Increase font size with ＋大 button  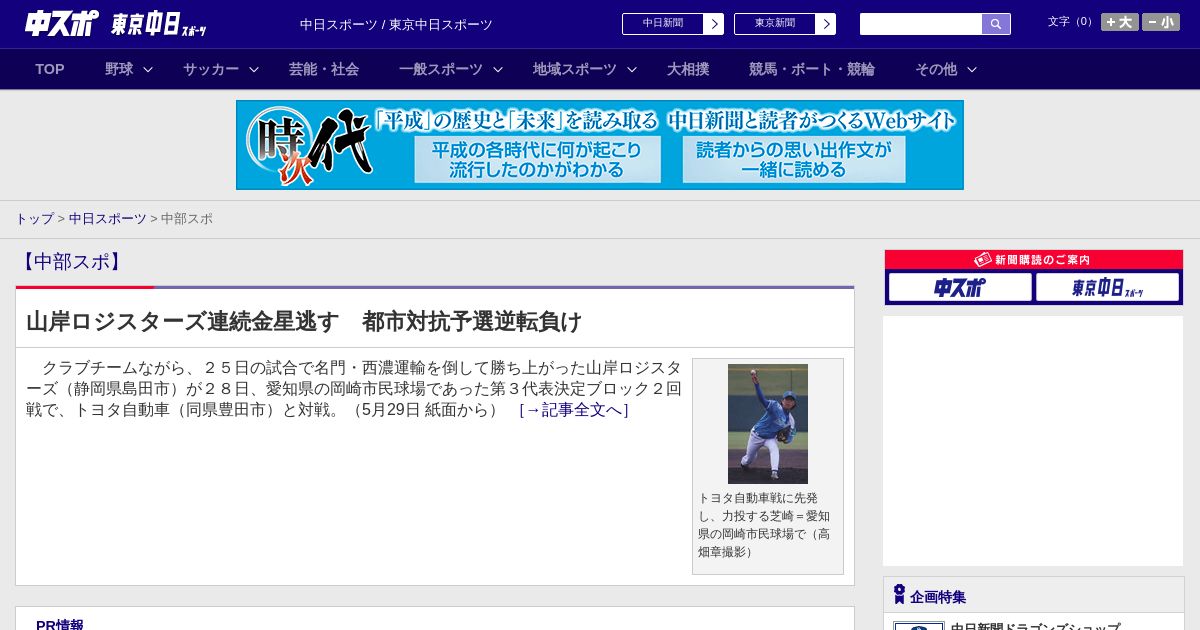(x=1120, y=22)
